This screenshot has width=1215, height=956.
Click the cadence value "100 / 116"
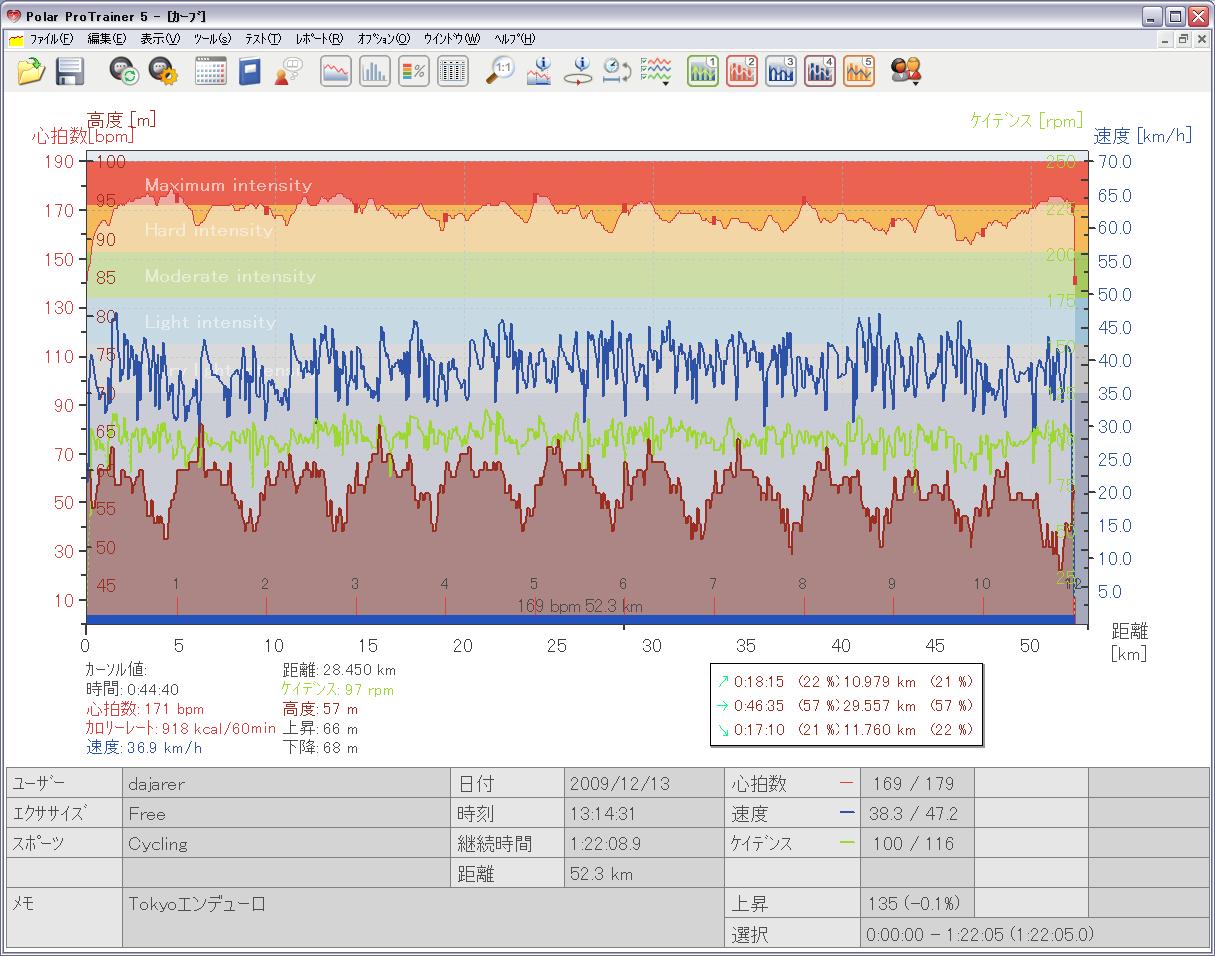[x=914, y=843]
